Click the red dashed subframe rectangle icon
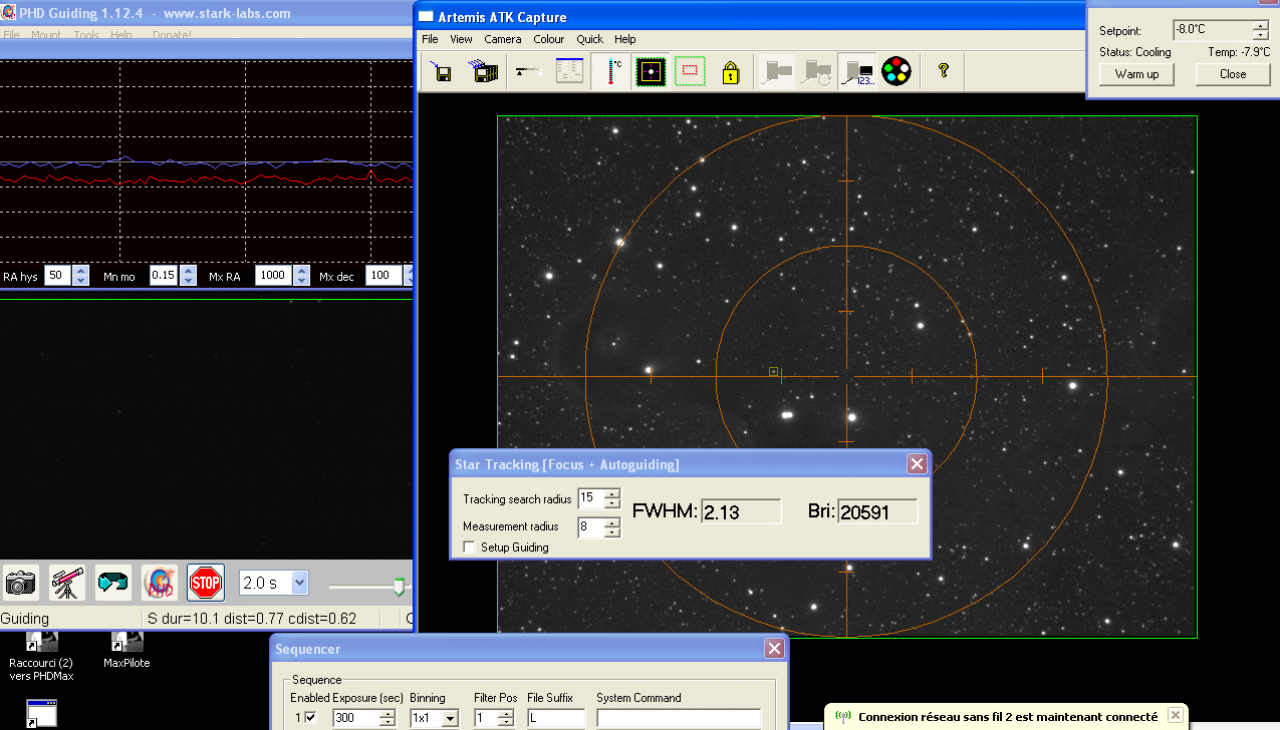Image resolution: width=1280 pixels, height=730 pixels. click(x=689, y=72)
